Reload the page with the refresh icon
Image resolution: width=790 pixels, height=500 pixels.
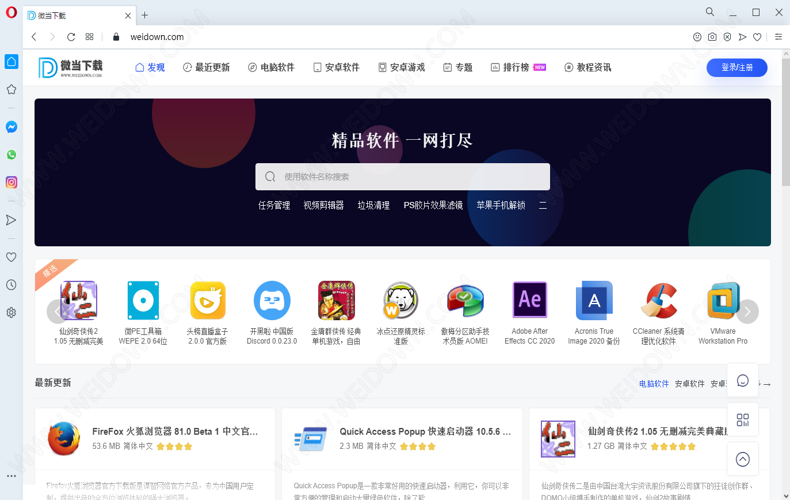tap(71, 37)
